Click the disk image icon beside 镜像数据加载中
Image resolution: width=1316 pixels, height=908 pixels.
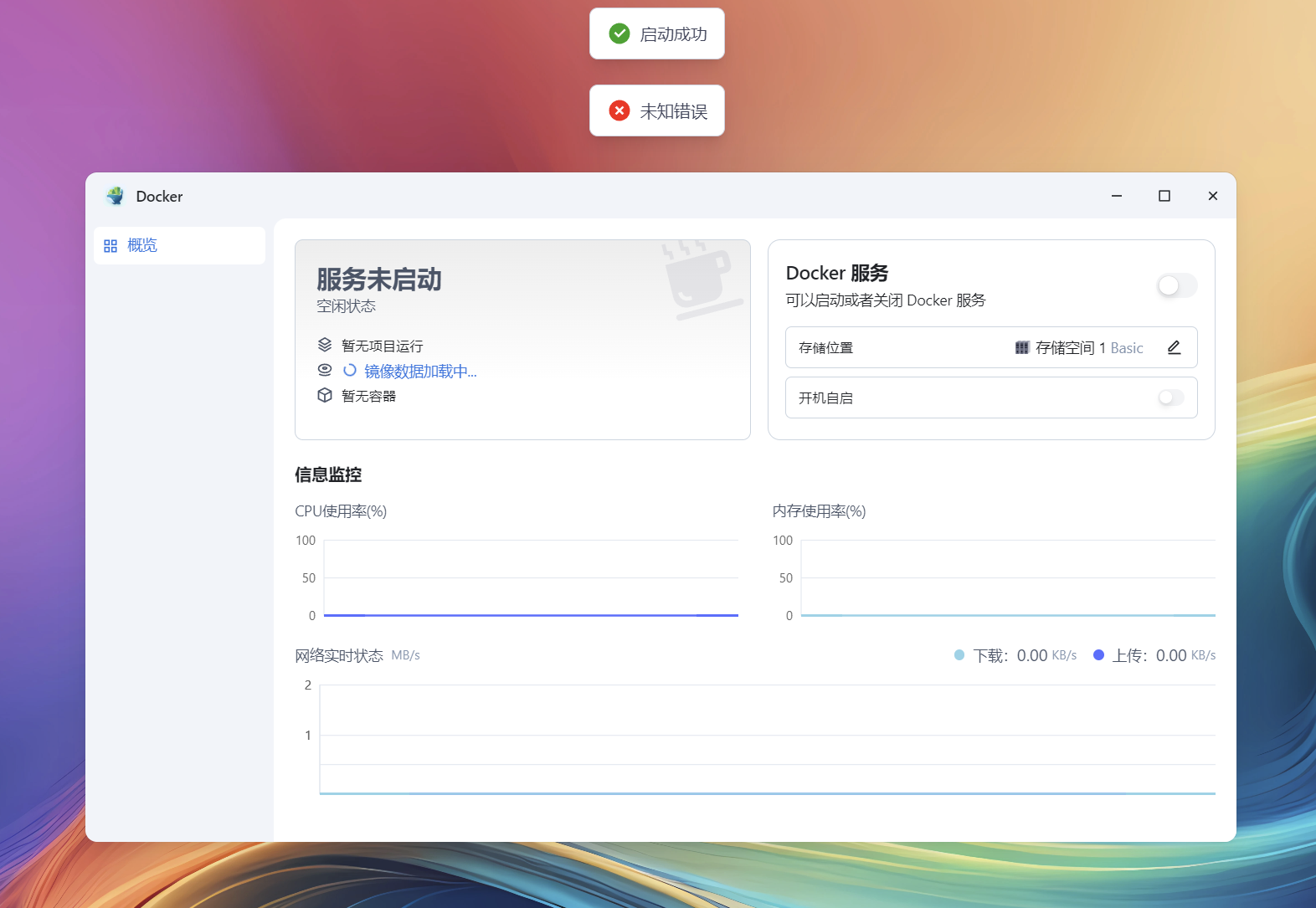coord(325,370)
